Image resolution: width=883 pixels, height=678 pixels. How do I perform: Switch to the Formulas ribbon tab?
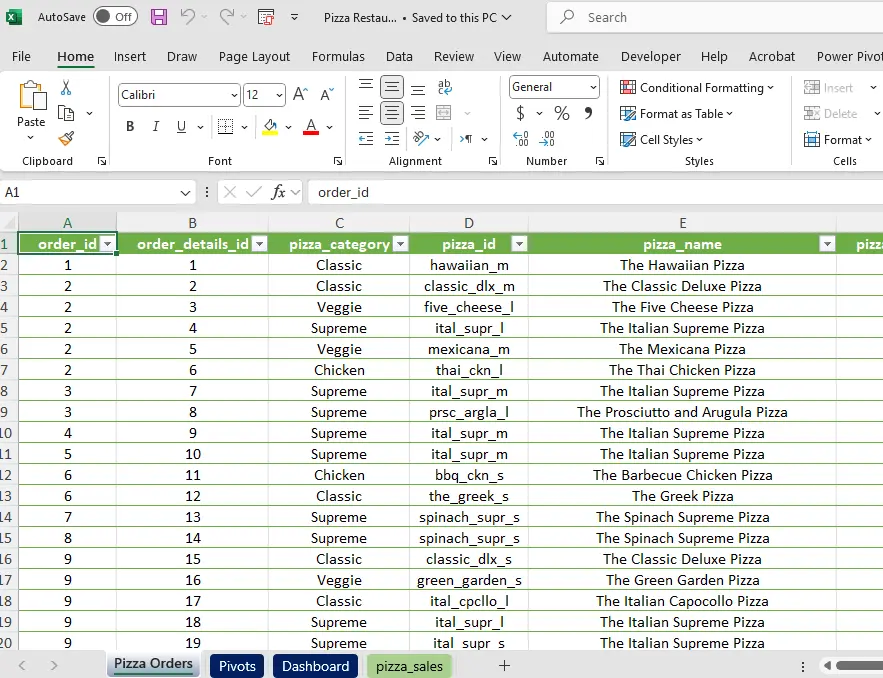[338, 56]
